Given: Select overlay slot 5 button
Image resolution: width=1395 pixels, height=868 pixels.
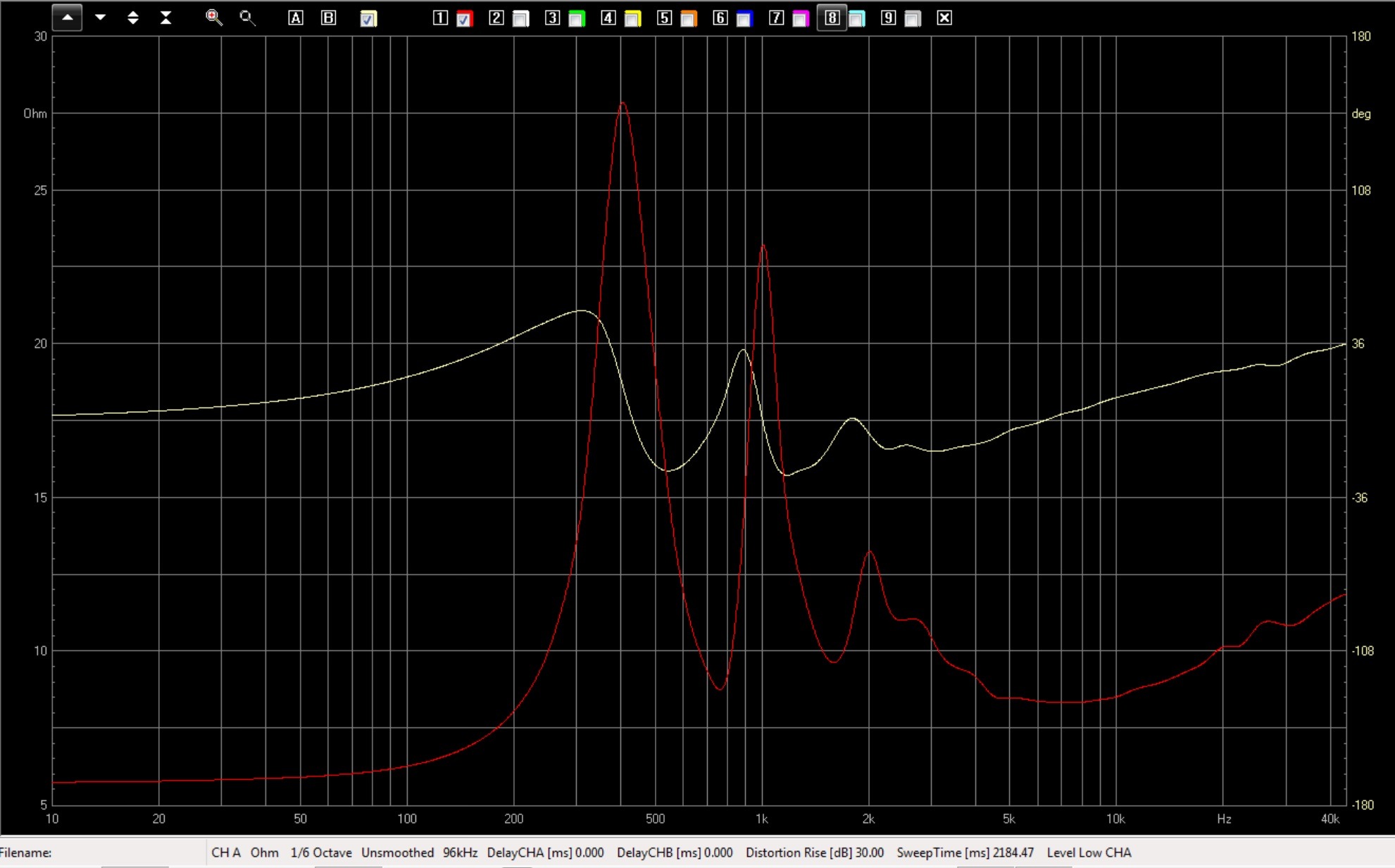Looking at the screenshot, I should (x=664, y=18).
